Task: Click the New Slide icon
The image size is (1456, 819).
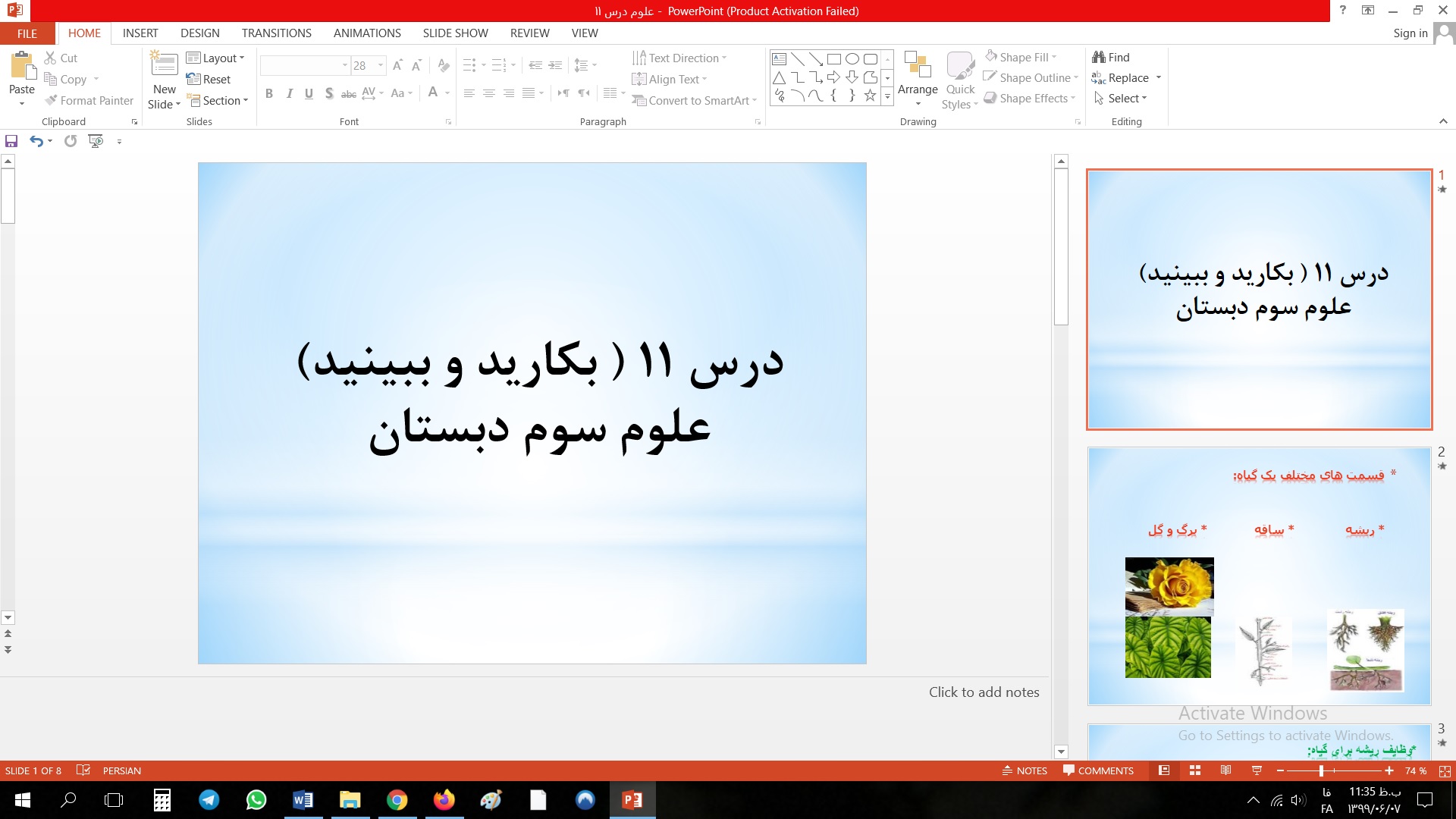Action: coord(165,65)
